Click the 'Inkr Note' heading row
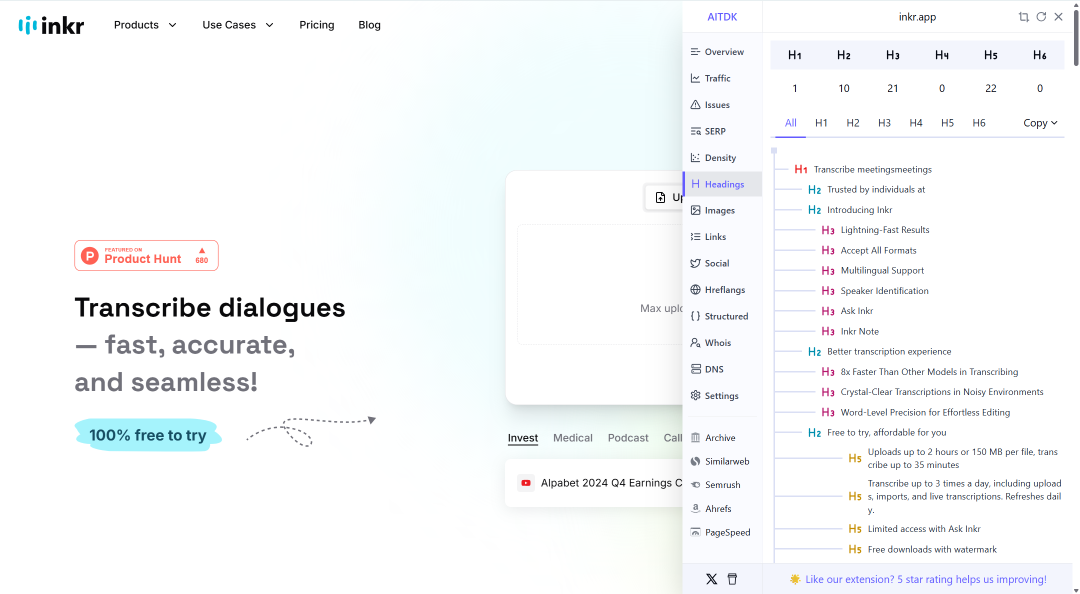The height and width of the screenshot is (594, 1080). (850, 331)
